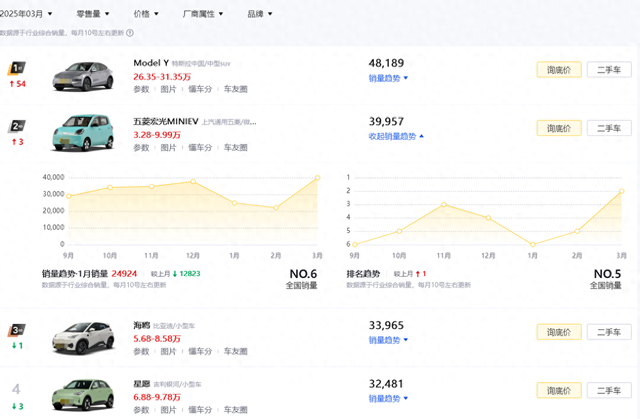The image size is (640, 419).
Task: Open the 星愿 title link
Action: click(142, 384)
